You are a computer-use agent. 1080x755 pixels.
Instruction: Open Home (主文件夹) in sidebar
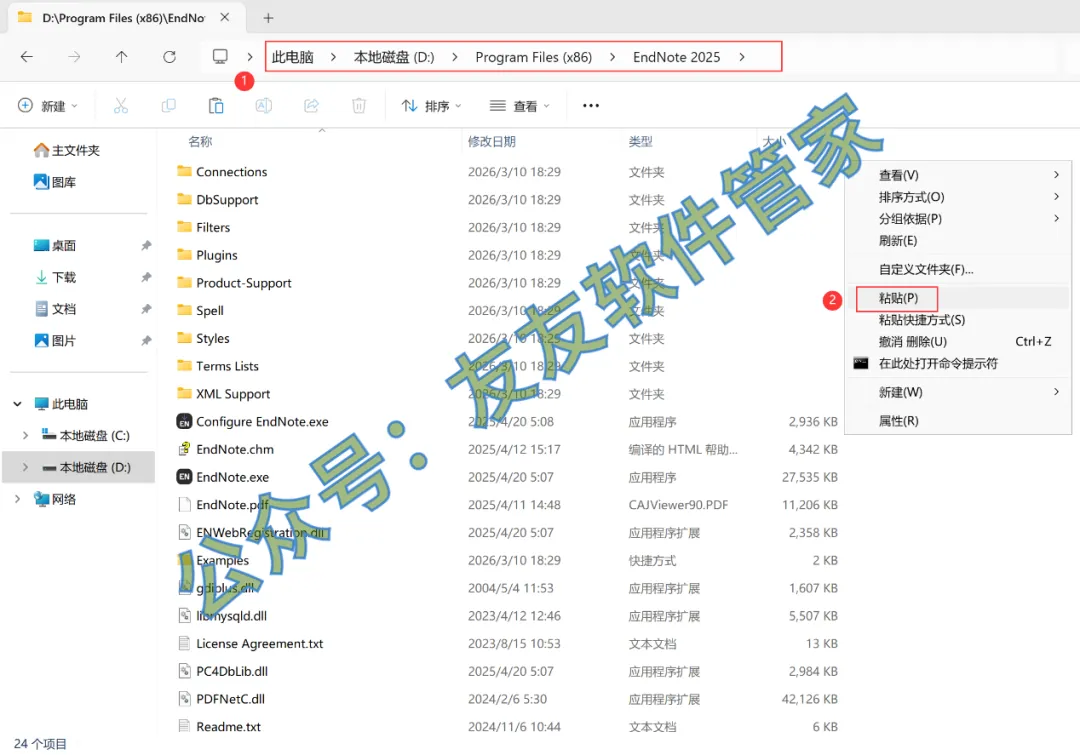tap(68, 150)
